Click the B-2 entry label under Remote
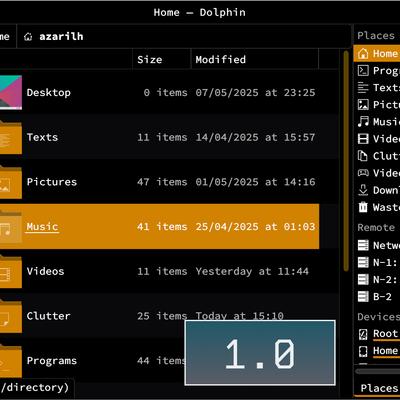The height and width of the screenshot is (400, 400). coord(382,296)
